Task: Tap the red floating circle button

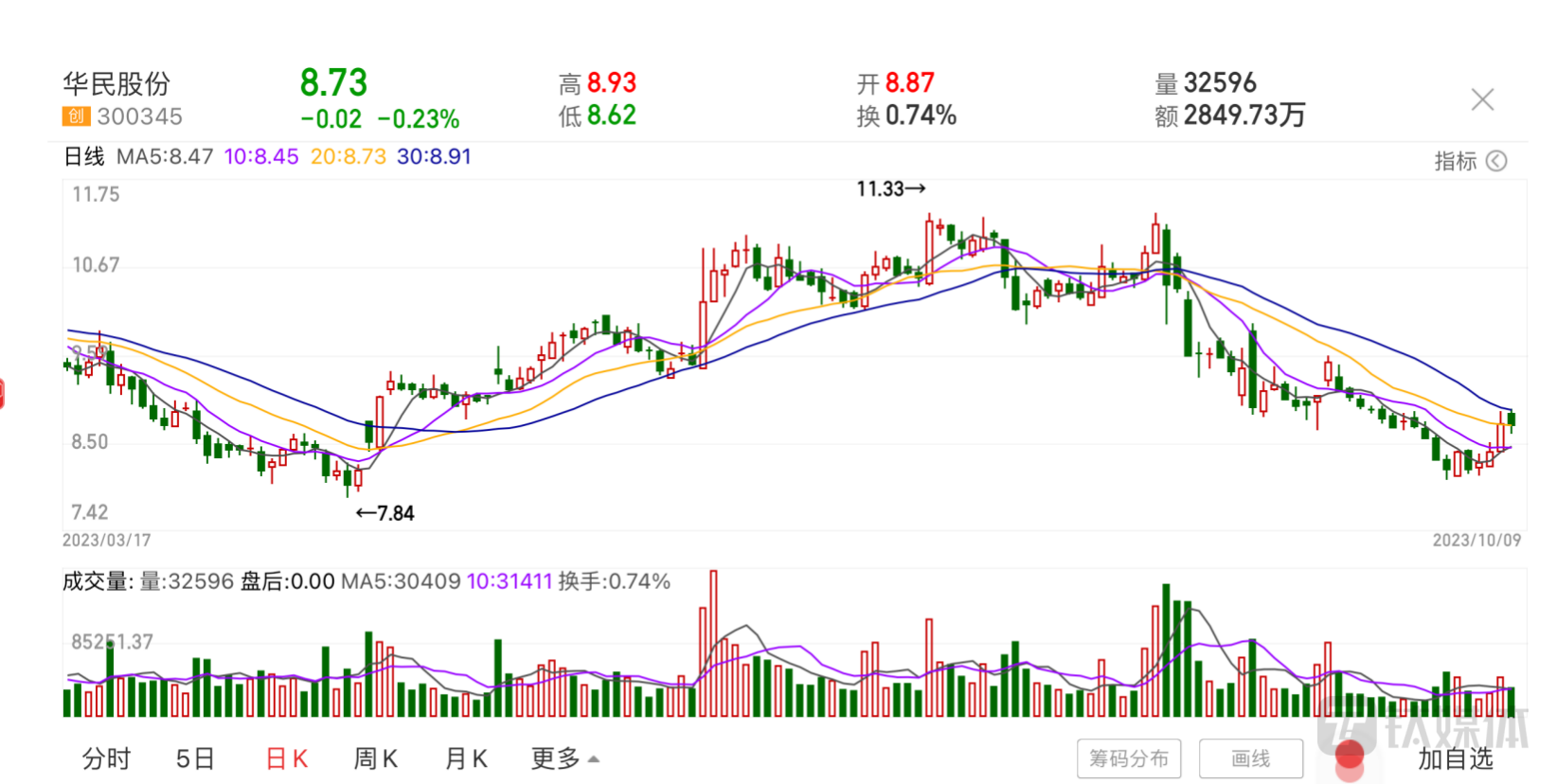Action: pos(1349,755)
